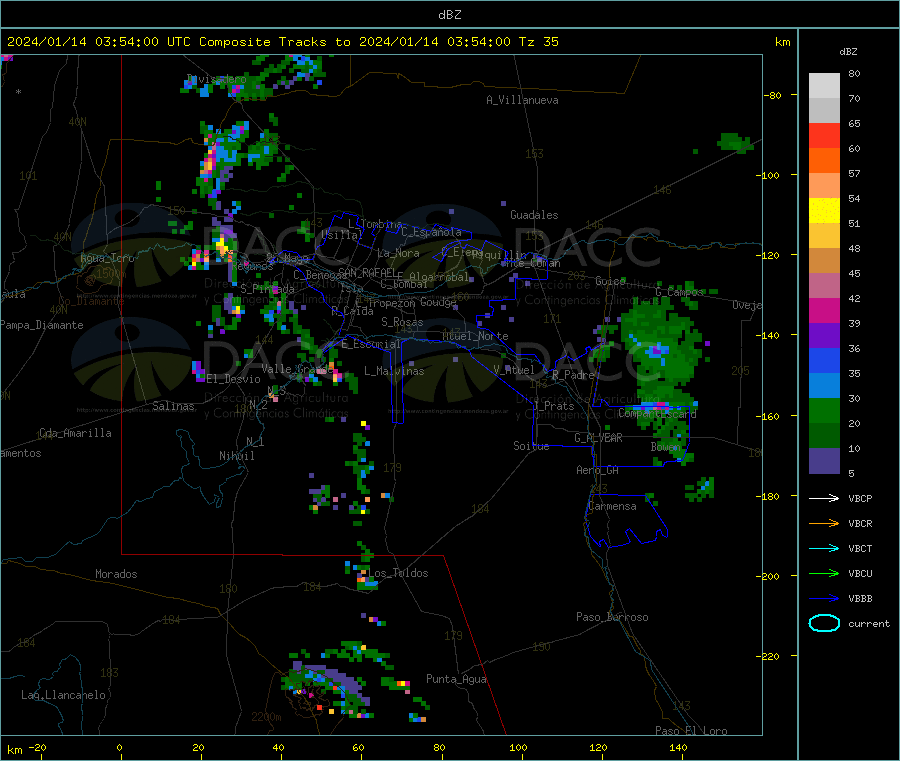Select the green 20-30 dBZ color band

[x=824, y=410]
